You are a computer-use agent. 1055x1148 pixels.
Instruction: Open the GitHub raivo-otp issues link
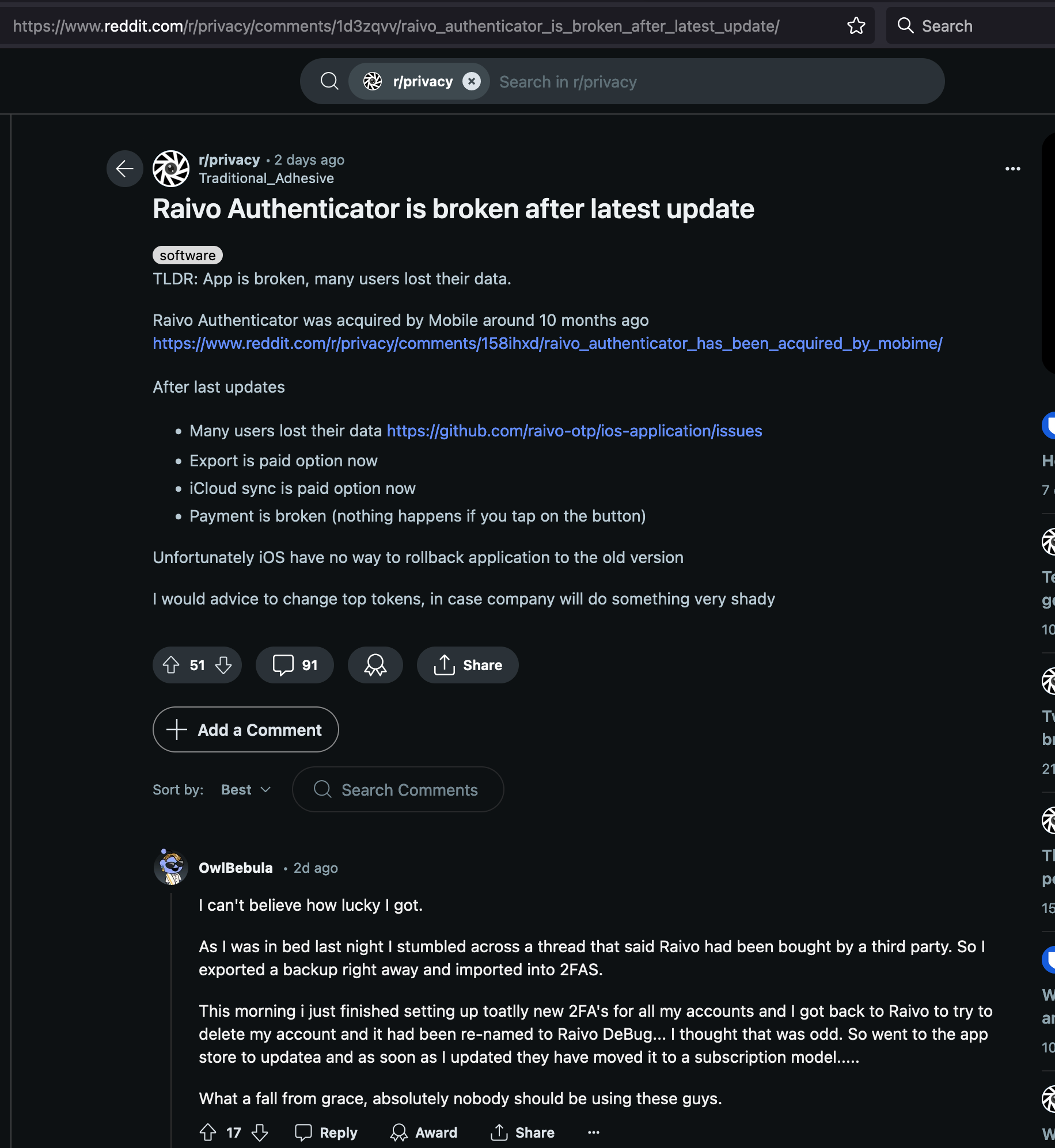(574, 431)
